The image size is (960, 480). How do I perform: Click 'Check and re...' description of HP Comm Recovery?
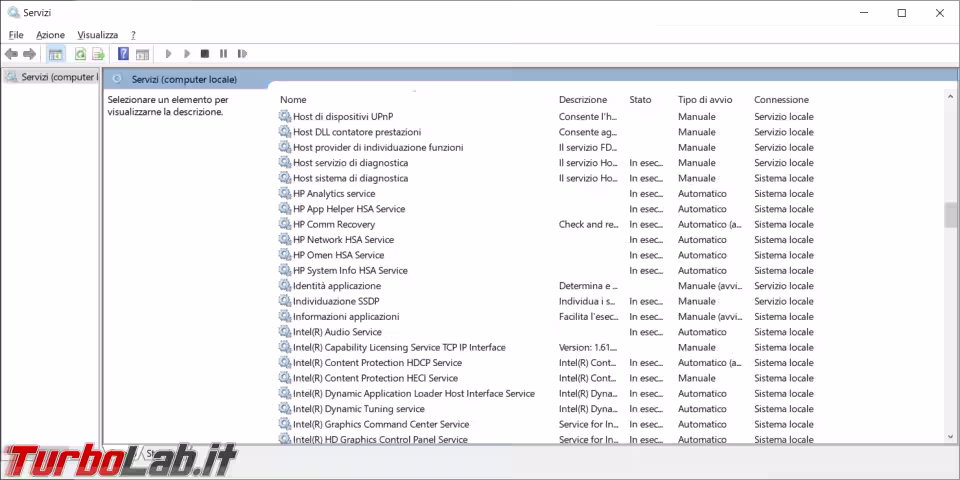(x=589, y=224)
